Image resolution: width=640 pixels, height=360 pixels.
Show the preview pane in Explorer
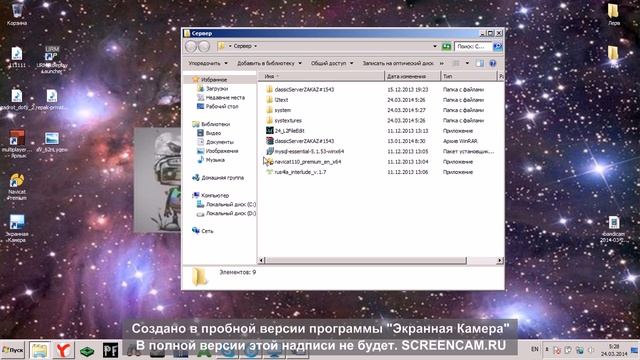coord(480,63)
